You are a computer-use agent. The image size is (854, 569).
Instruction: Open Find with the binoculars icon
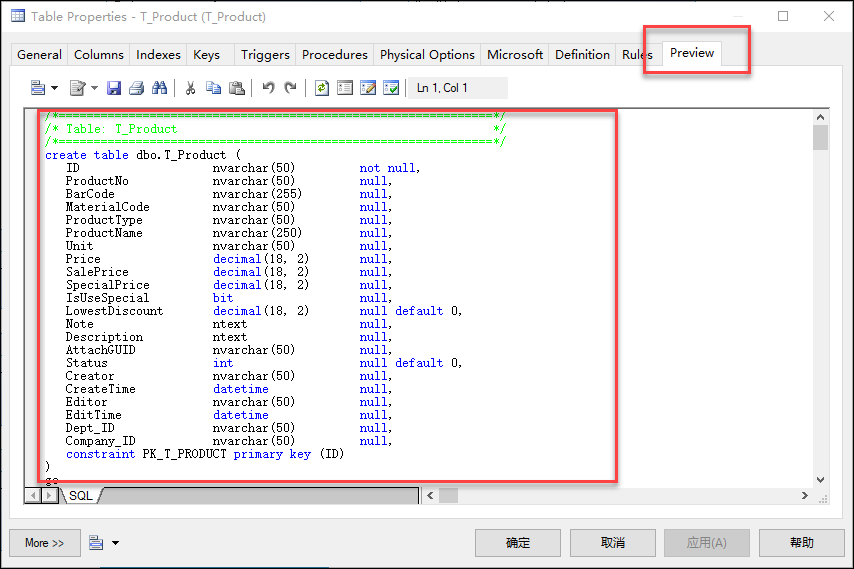[159, 88]
